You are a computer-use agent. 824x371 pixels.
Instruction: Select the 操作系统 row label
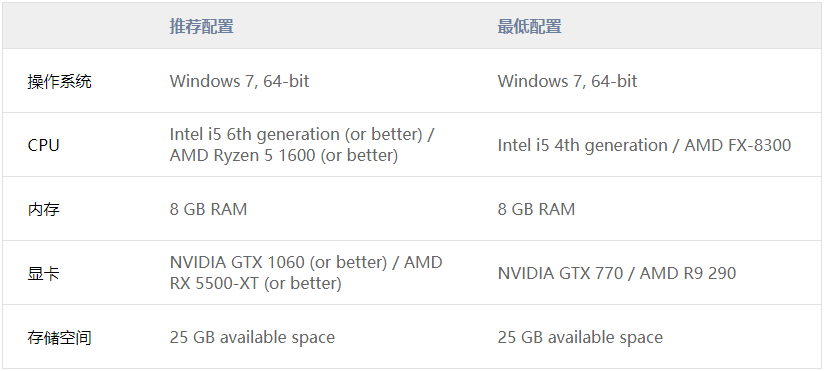pos(59,81)
